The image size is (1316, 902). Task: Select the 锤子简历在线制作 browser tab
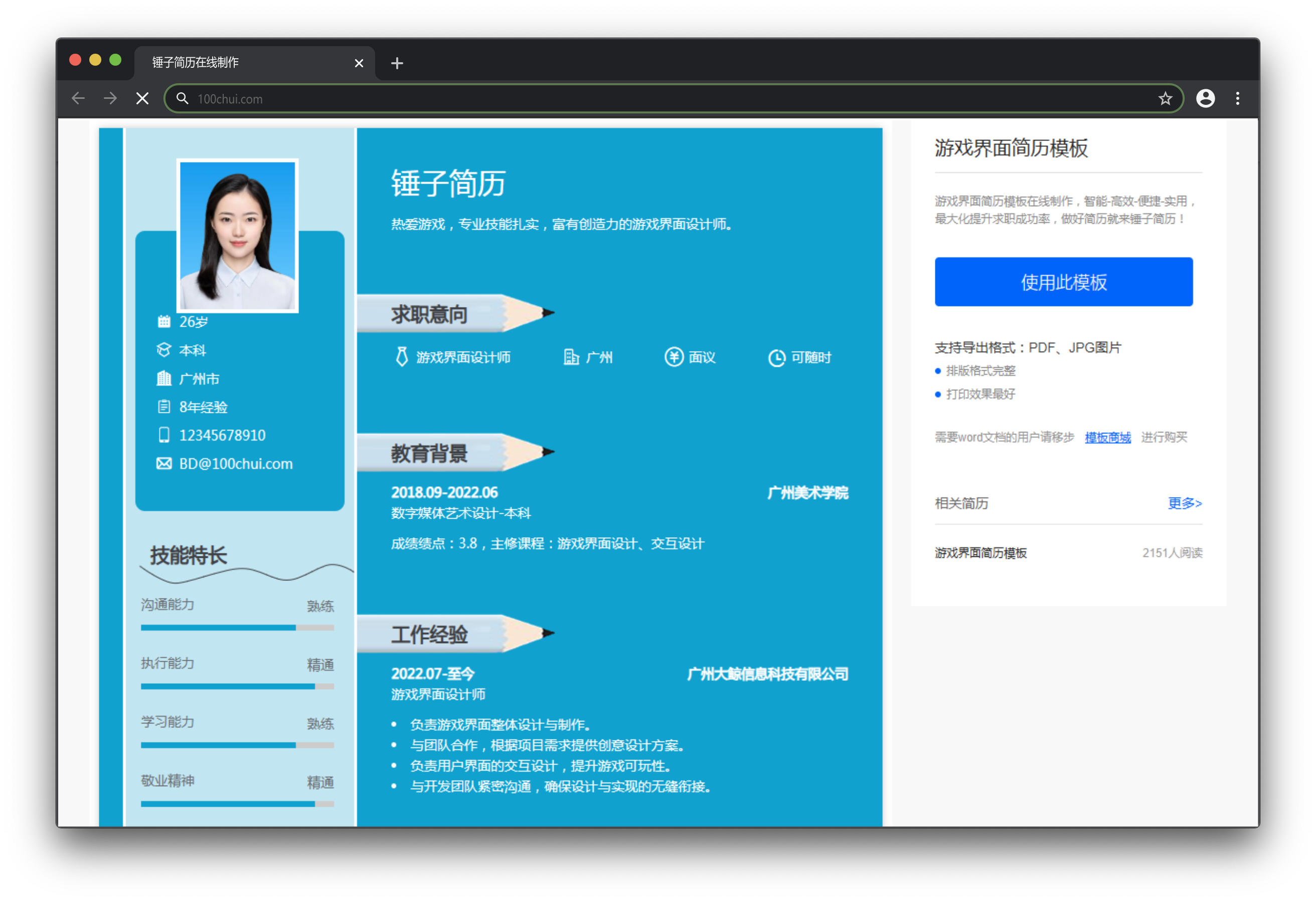pyautogui.click(x=254, y=62)
